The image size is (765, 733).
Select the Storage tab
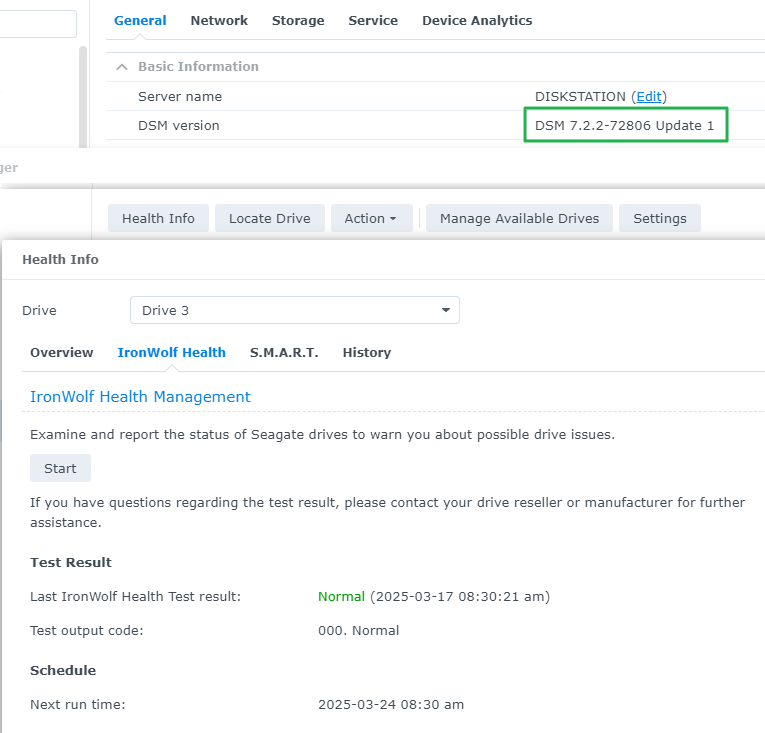298,20
